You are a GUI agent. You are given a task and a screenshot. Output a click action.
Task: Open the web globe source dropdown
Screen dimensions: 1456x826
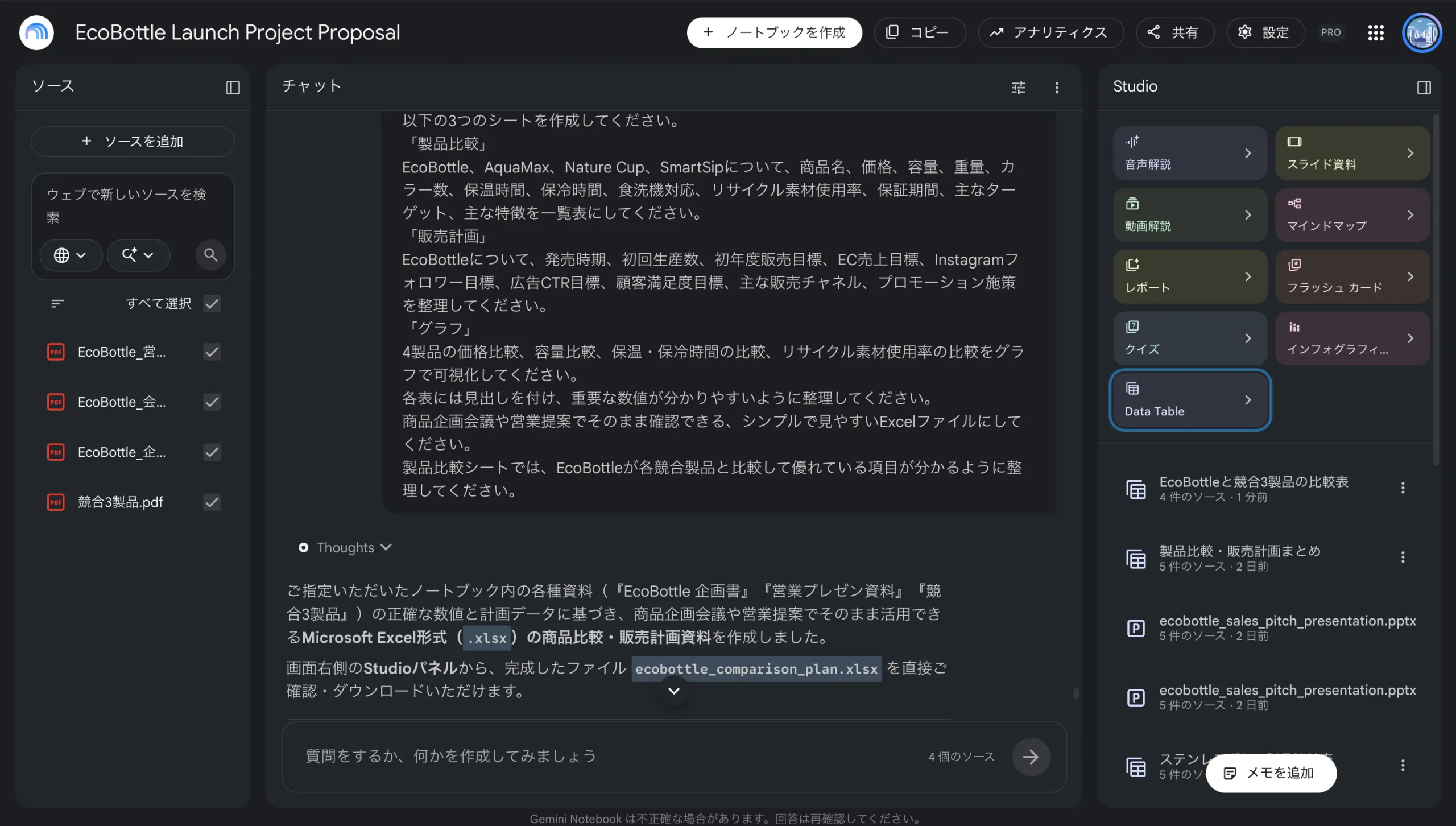click(71, 255)
